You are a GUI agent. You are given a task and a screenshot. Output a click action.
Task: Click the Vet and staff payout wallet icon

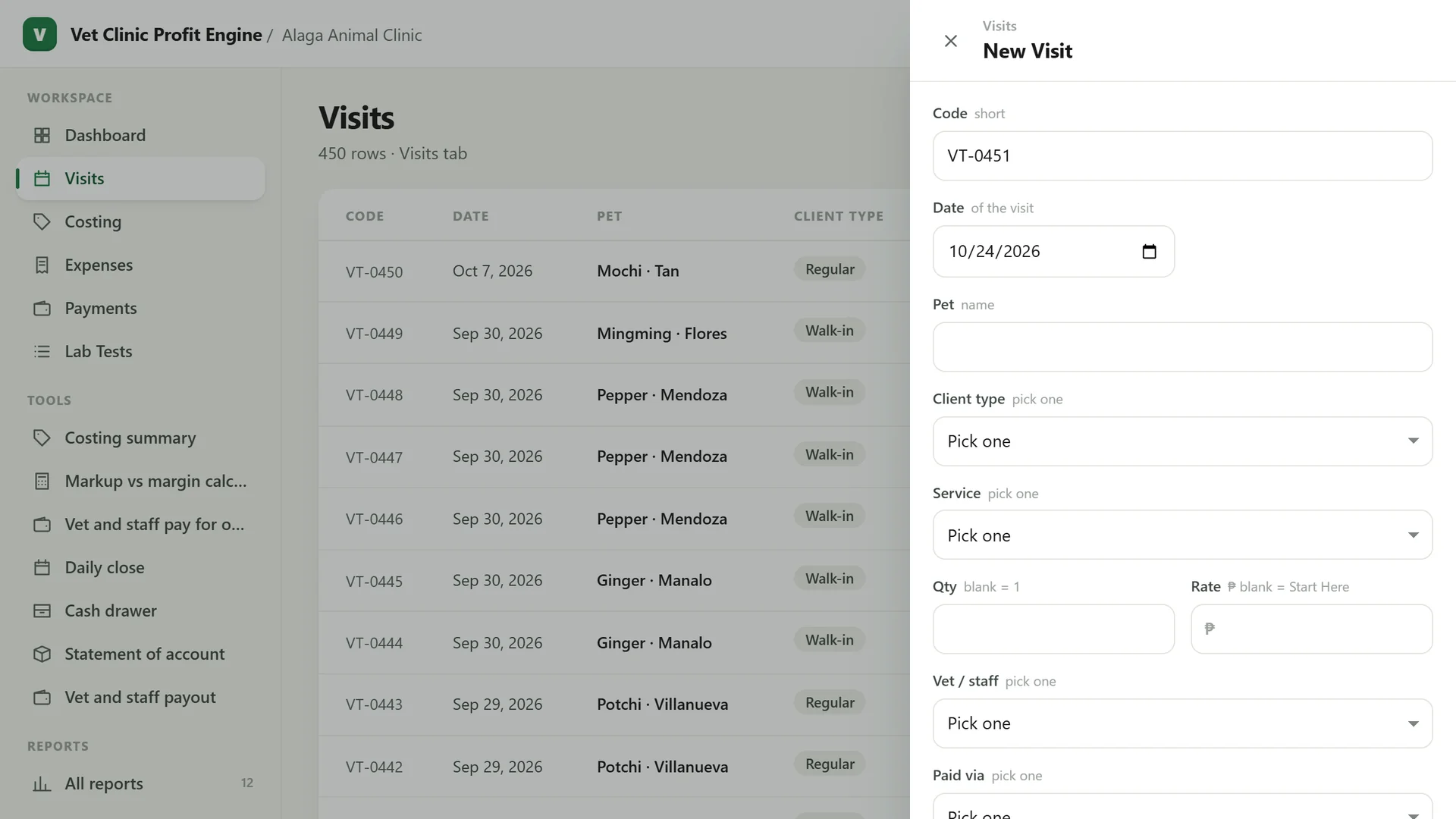42,697
